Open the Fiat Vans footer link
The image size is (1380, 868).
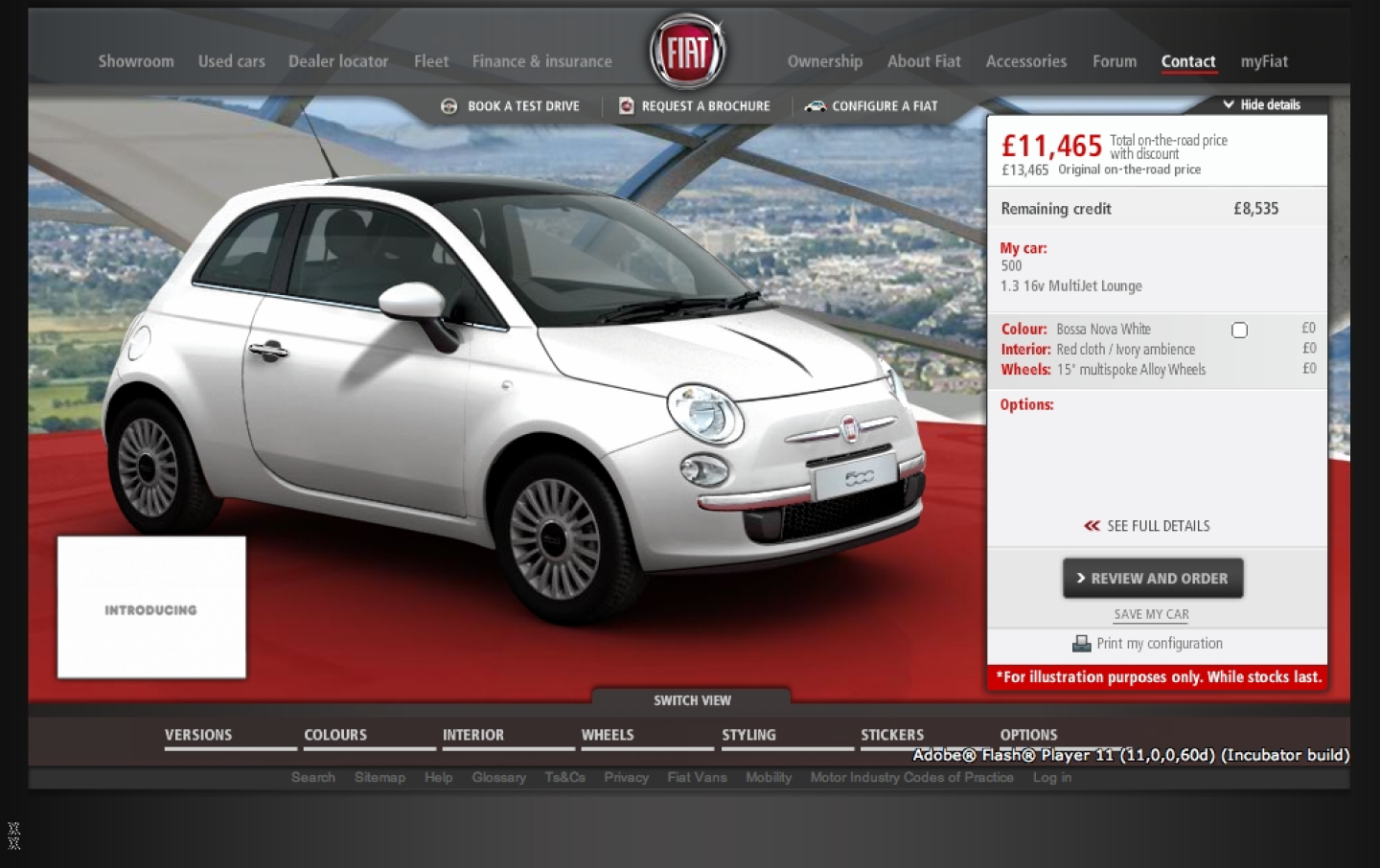[697, 778]
